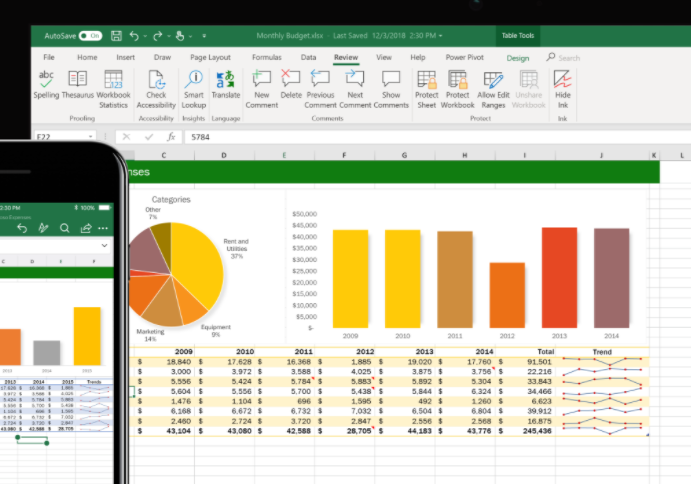Click the Redo arrow in title bar
The image size is (691, 484).
157,36
